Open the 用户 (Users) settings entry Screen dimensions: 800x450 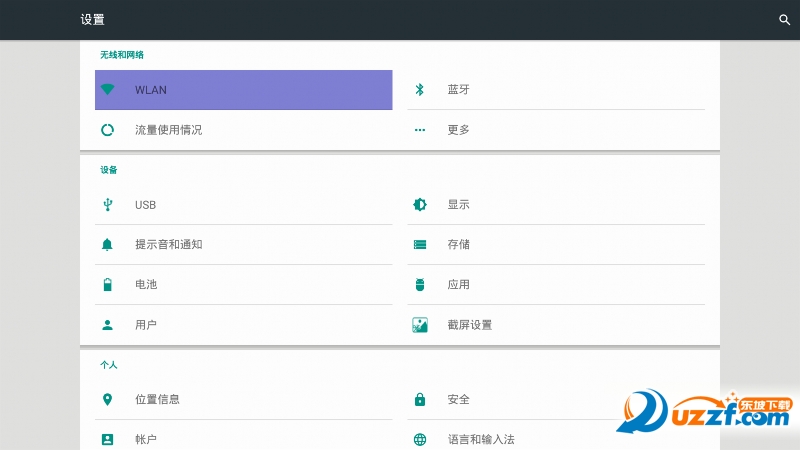[146, 325]
